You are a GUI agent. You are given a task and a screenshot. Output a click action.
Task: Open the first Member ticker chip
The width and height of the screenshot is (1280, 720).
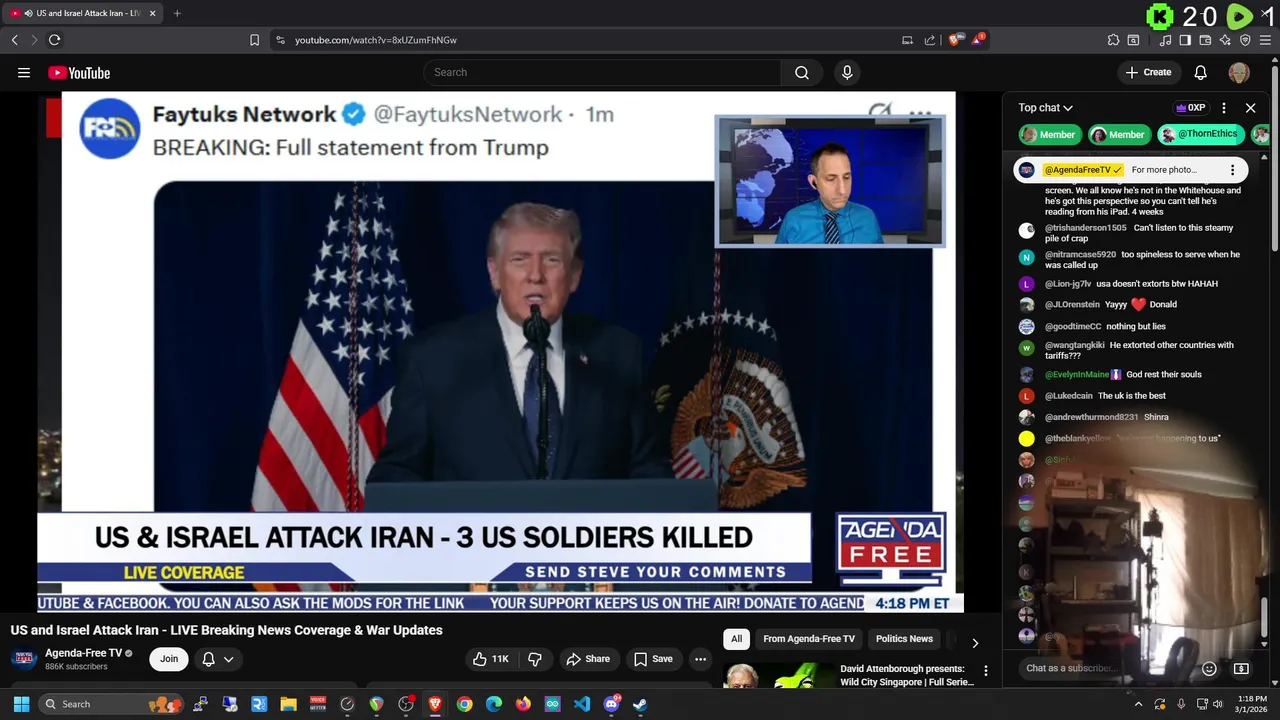tap(1048, 134)
